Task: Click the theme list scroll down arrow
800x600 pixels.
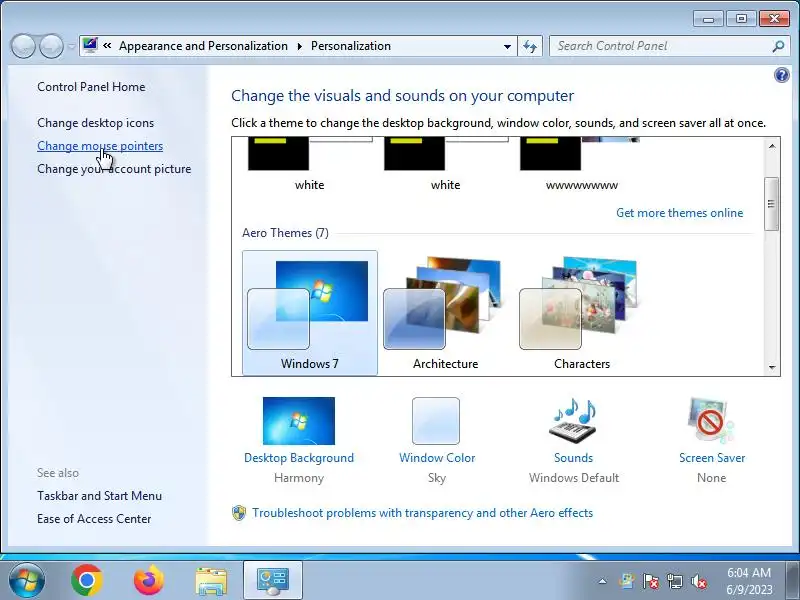Action: coord(772,367)
